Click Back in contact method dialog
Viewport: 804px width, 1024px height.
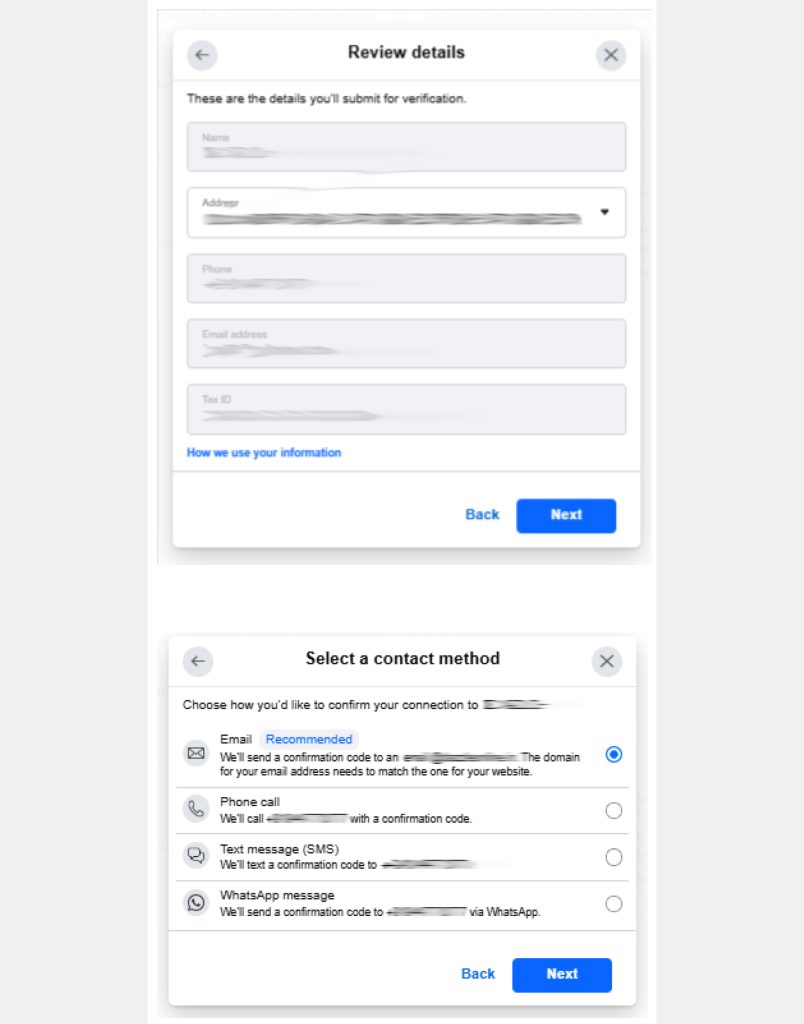[x=478, y=974]
